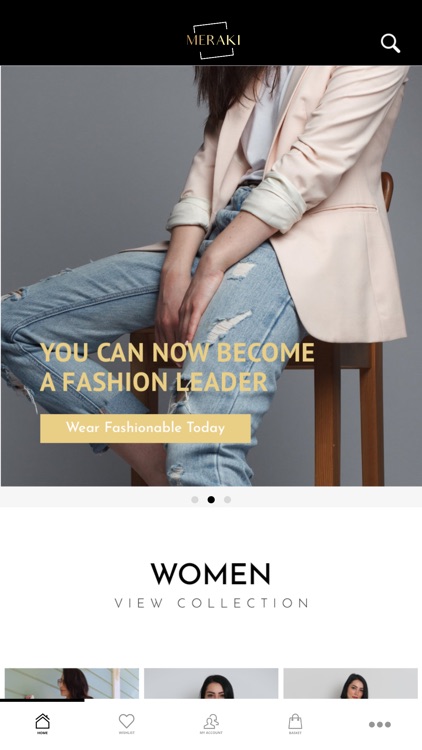Open My Account profile icon
This screenshot has width=422, height=750.
(211, 721)
